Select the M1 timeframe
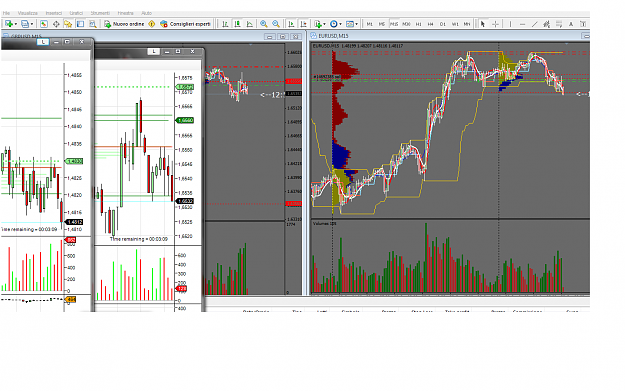The image size is (625, 391). coord(369,24)
